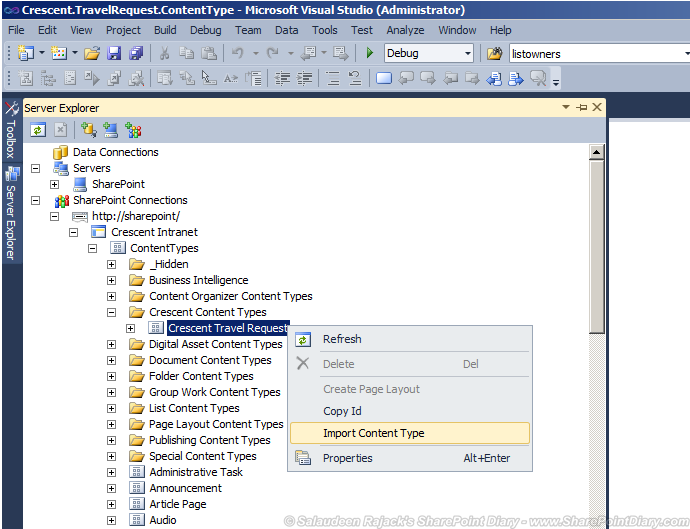Collapse the Crescent Content Types folder
The height and width of the screenshot is (529, 690).
pyautogui.click(x=112, y=312)
